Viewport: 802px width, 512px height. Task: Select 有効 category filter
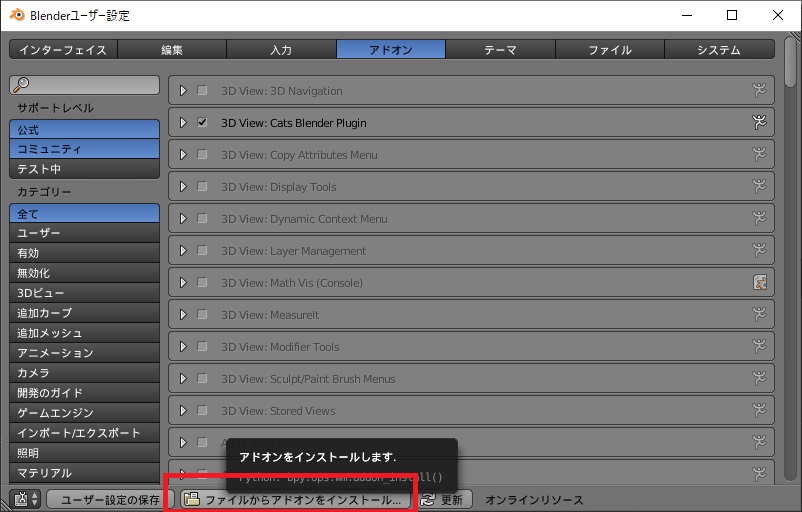[x=84, y=253]
